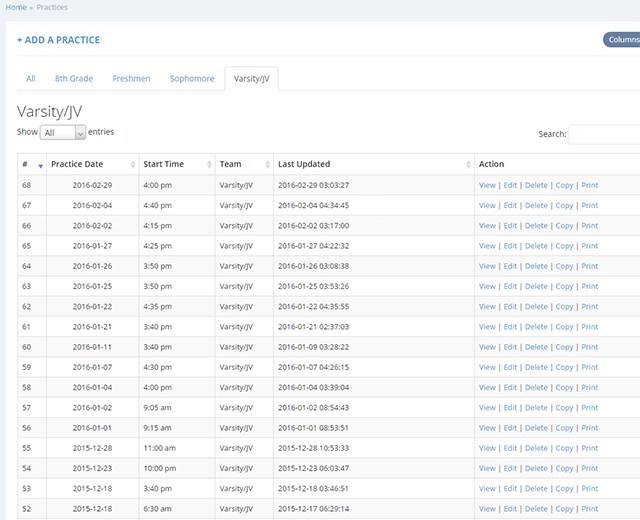This screenshot has width=640, height=520.
Task: Sort by Last Updated column header
Action: coord(304,164)
